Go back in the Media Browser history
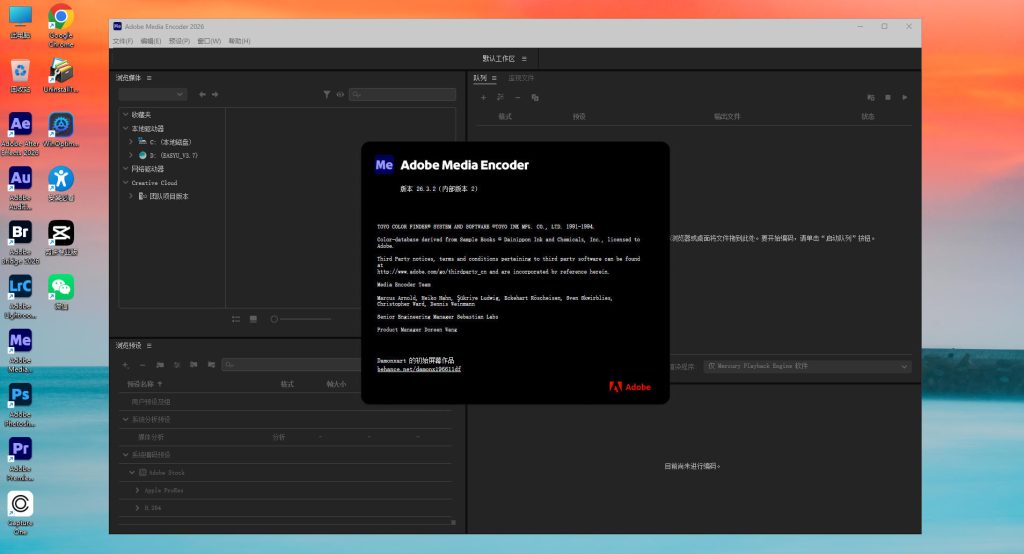Screen dimensions: 1024x554 coord(202,95)
